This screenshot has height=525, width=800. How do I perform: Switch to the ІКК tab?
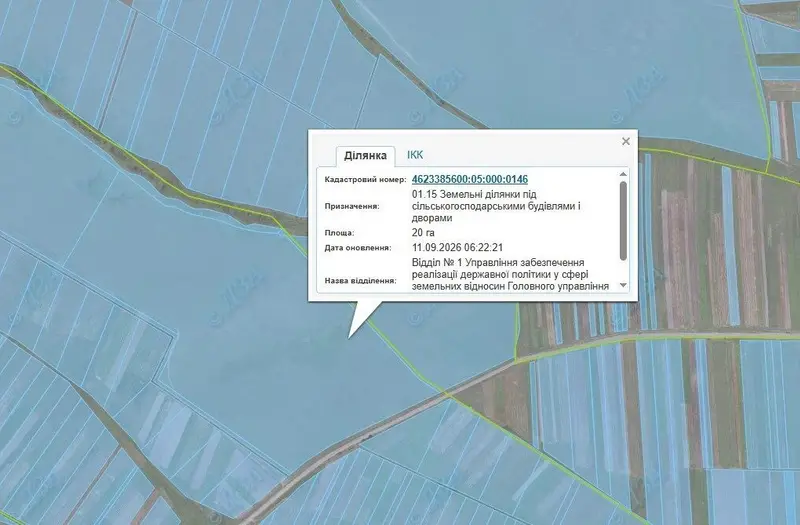coord(415,155)
